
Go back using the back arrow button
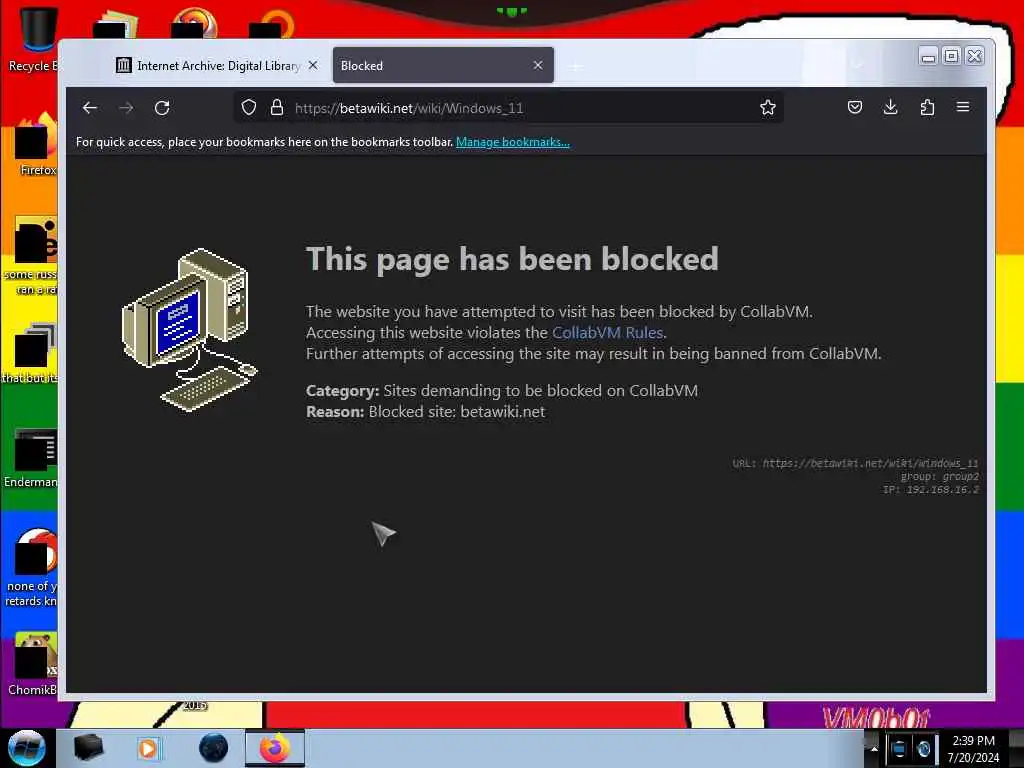click(90, 108)
